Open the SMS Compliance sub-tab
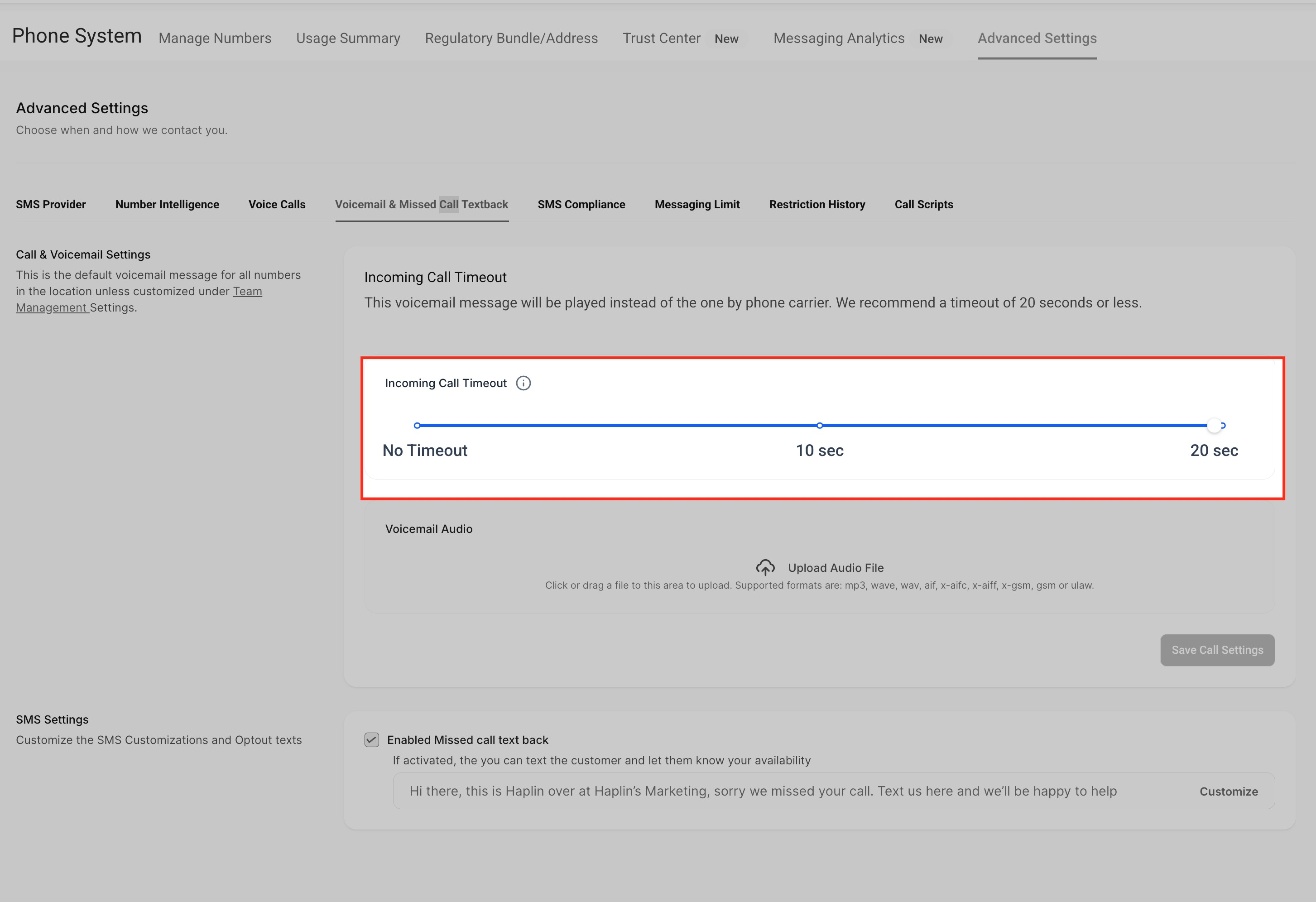 (x=581, y=204)
